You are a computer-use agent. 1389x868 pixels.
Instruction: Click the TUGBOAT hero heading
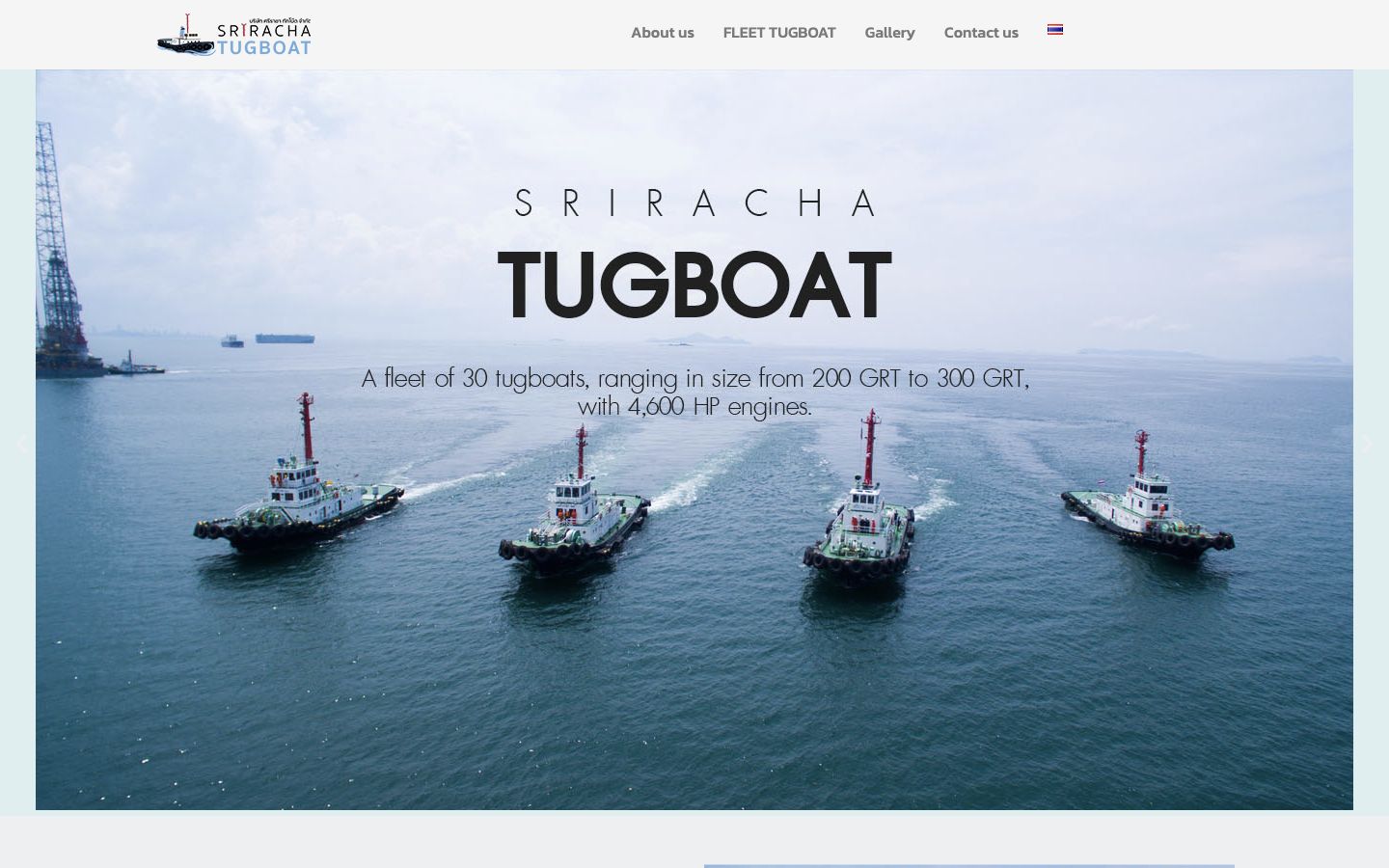pyautogui.click(x=694, y=285)
